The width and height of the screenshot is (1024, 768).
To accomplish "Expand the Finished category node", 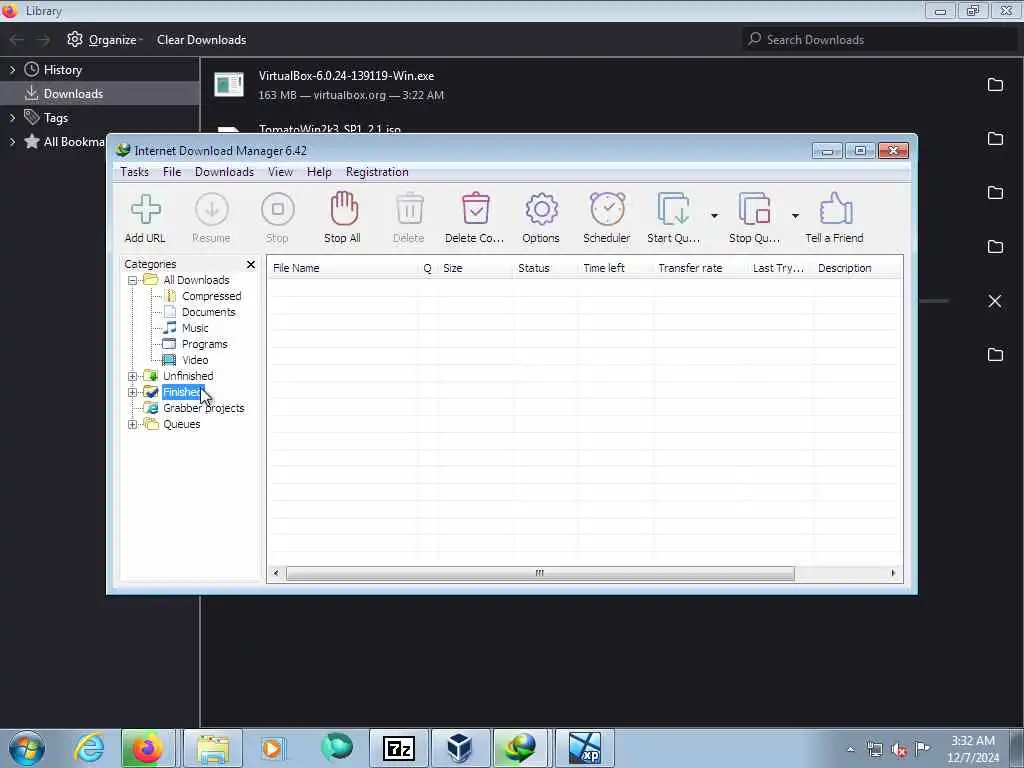I will point(133,392).
